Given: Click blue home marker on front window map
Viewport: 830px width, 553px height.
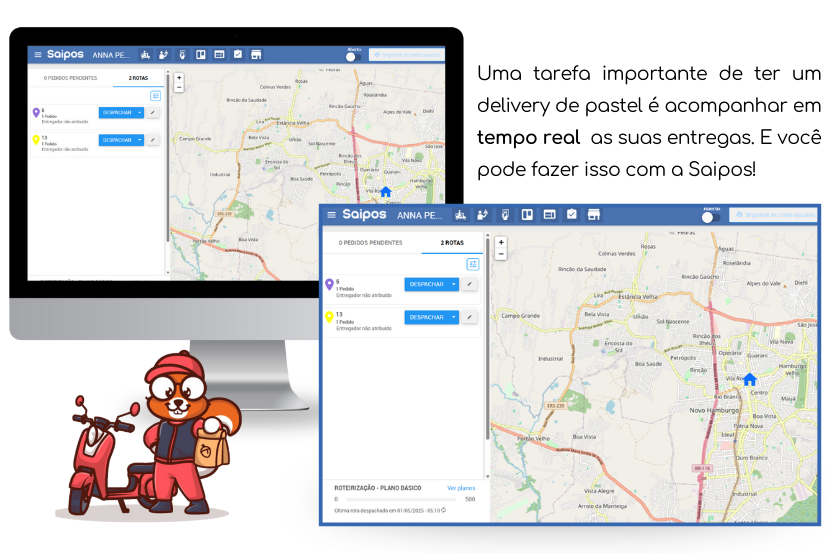Looking at the screenshot, I should (x=750, y=379).
